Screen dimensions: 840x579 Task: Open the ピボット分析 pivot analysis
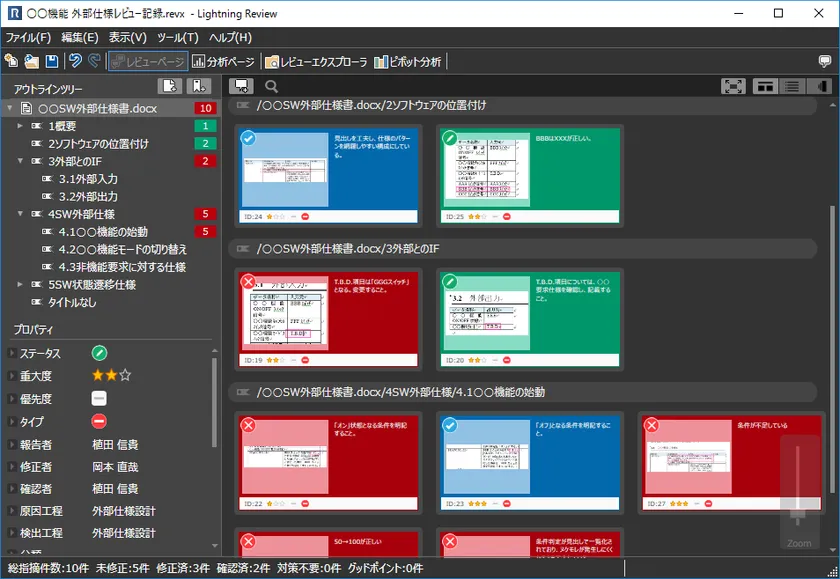[x=408, y=62]
